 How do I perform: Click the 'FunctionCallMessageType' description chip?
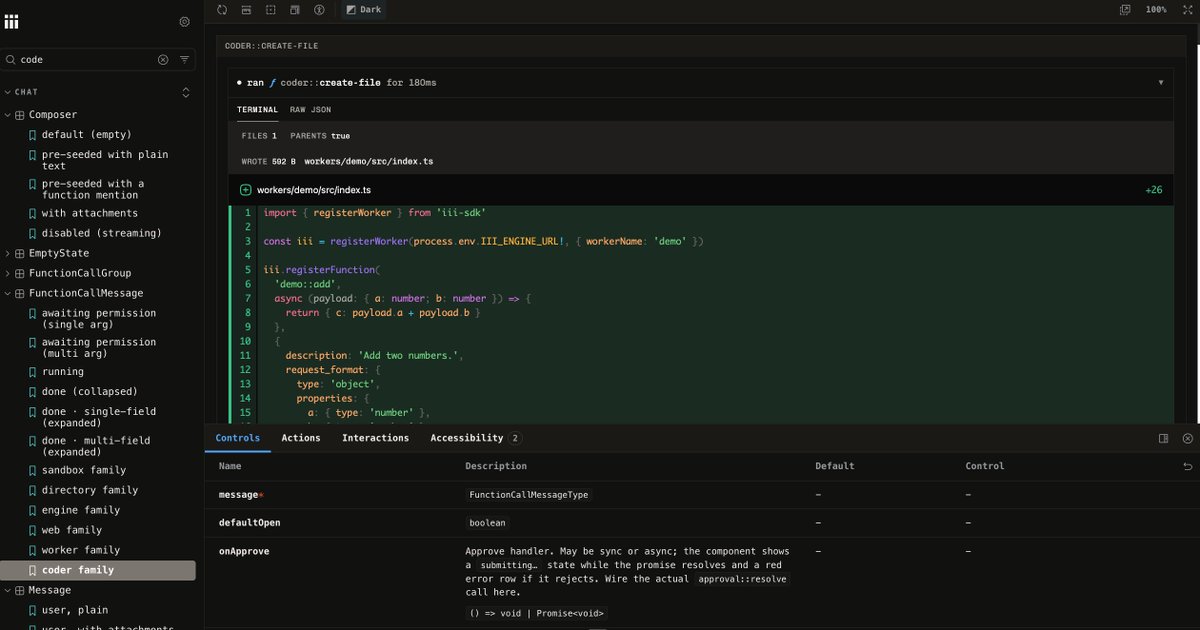point(529,495)
